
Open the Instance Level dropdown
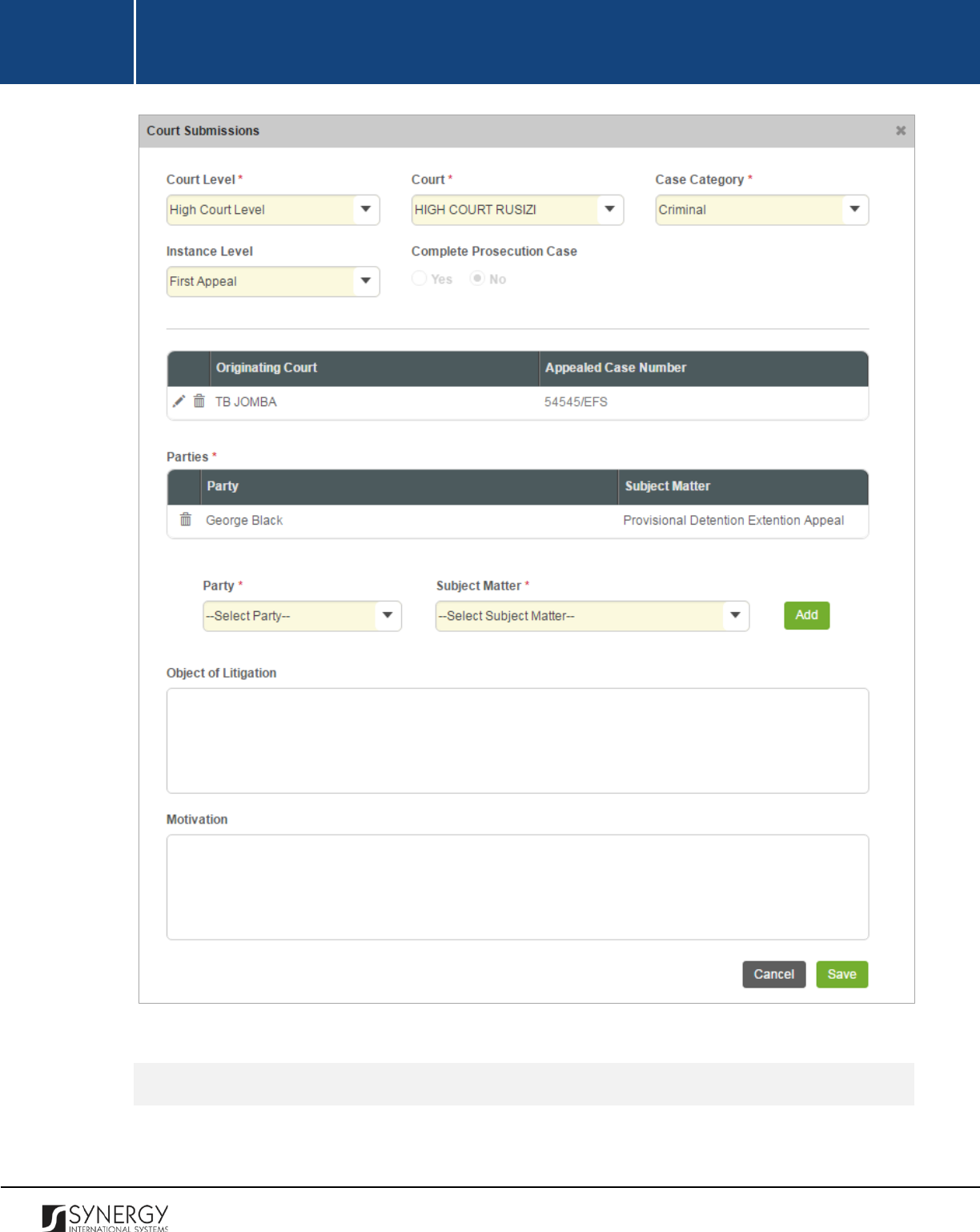pyautogui.click(x=273, y=281)
